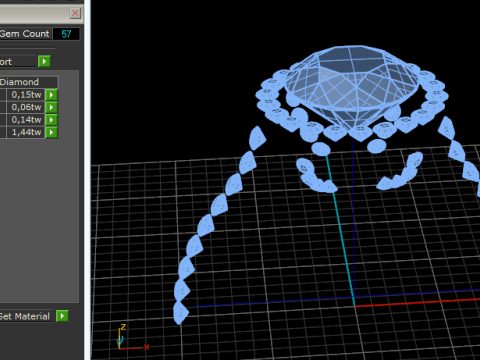Screen dimensions: 480x360
Task: Click green arrow next to 0,06tw
Action: point(51,107)
